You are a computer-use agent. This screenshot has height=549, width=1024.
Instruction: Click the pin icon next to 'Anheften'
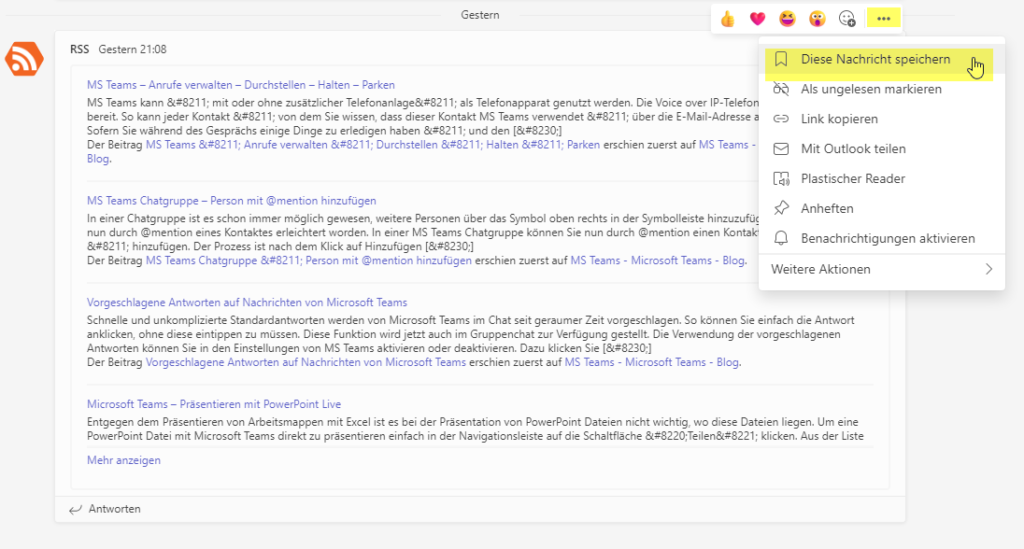click(781, 208)
